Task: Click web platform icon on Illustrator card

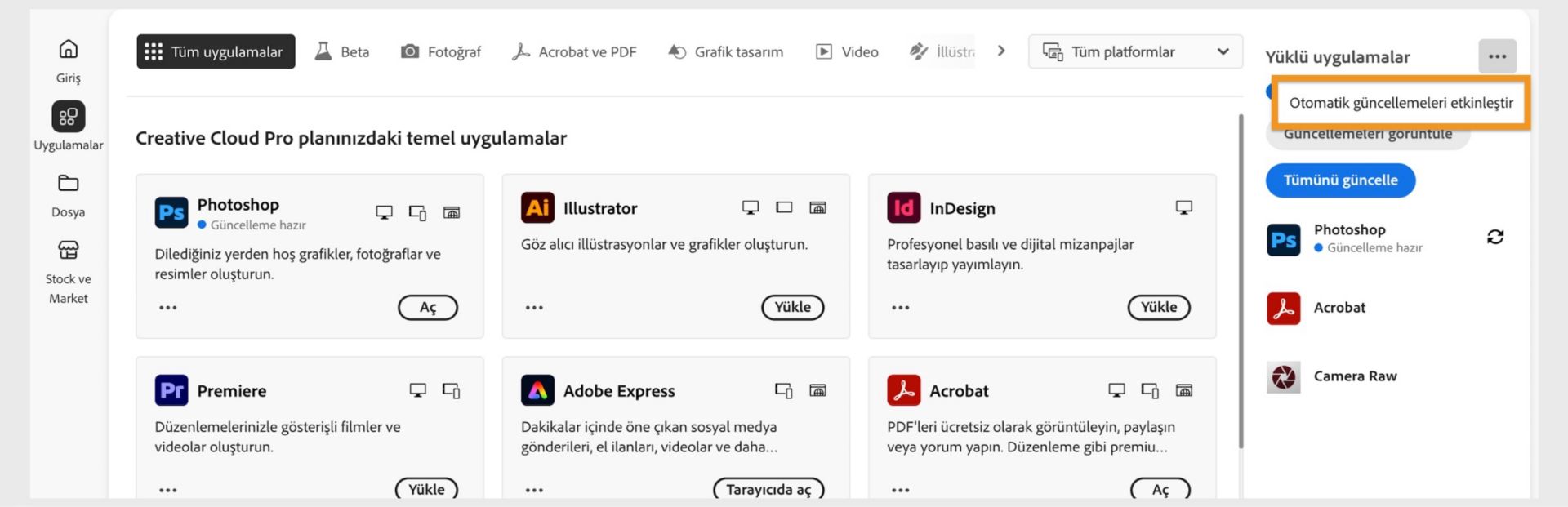Action: (817, 207)
